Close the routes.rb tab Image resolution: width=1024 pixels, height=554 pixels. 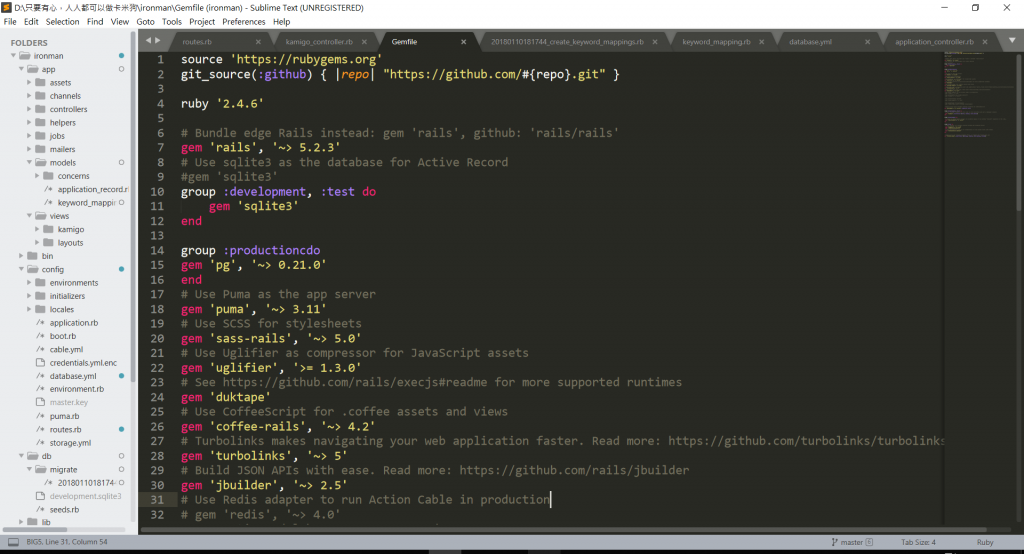[258, 42]
